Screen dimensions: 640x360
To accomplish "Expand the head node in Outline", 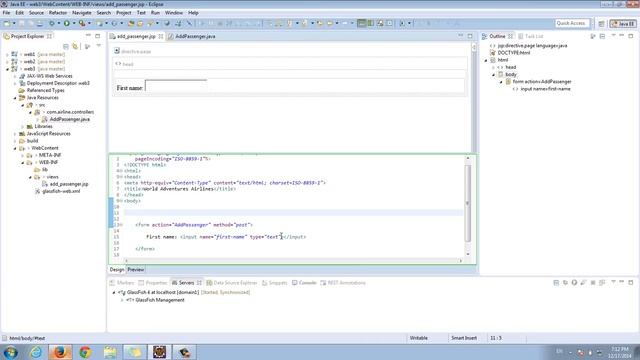I will click(493, 67).
